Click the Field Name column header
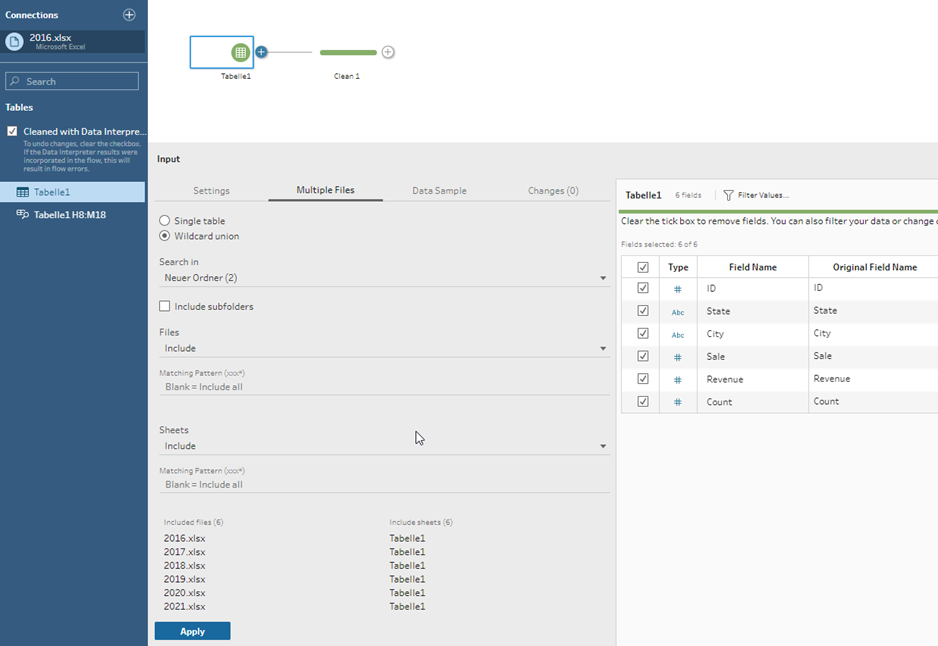 click(753, 267)
